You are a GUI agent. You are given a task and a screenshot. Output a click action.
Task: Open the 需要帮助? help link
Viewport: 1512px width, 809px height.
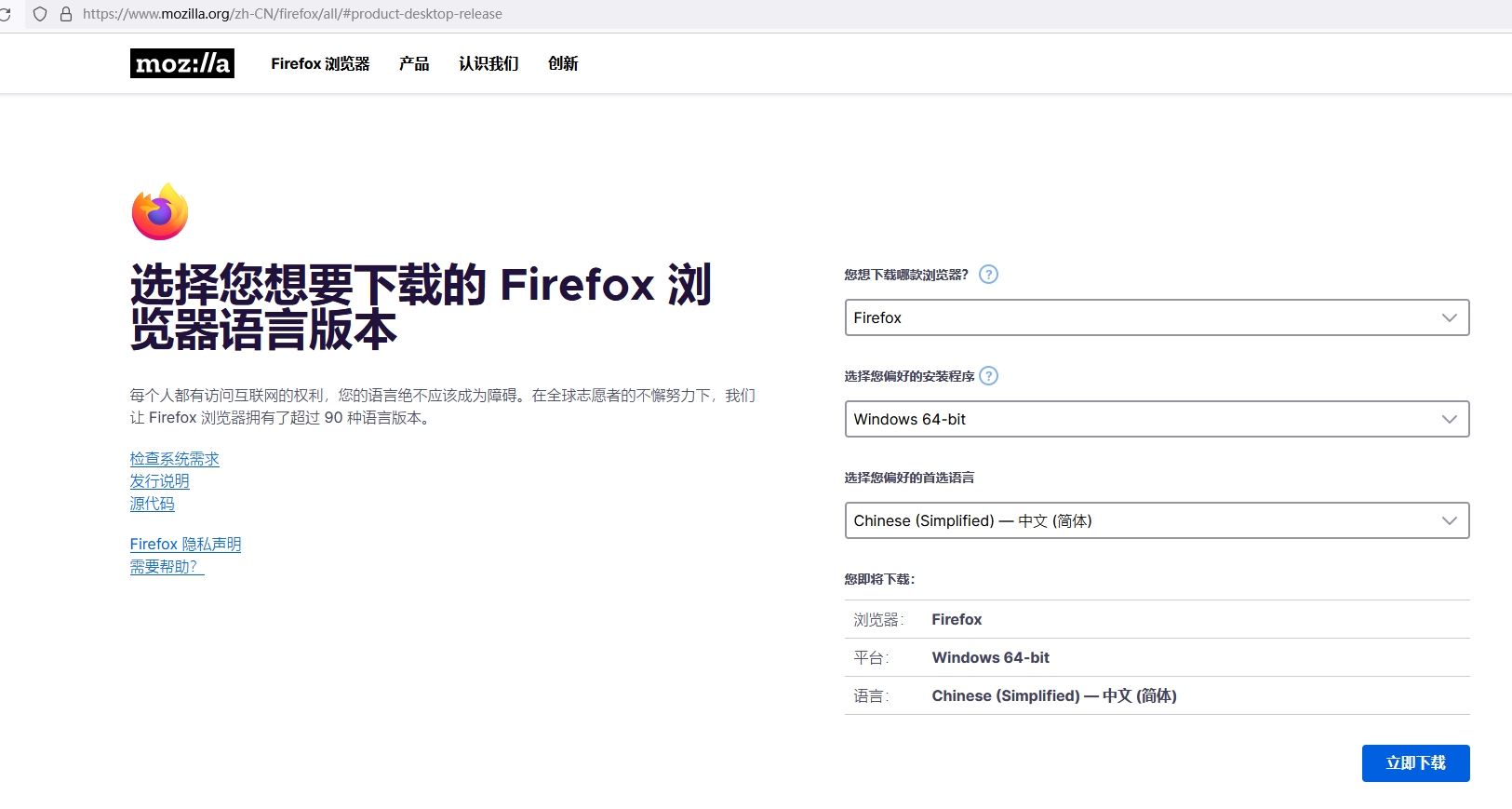pyautogui.click(x=167, y=567)
